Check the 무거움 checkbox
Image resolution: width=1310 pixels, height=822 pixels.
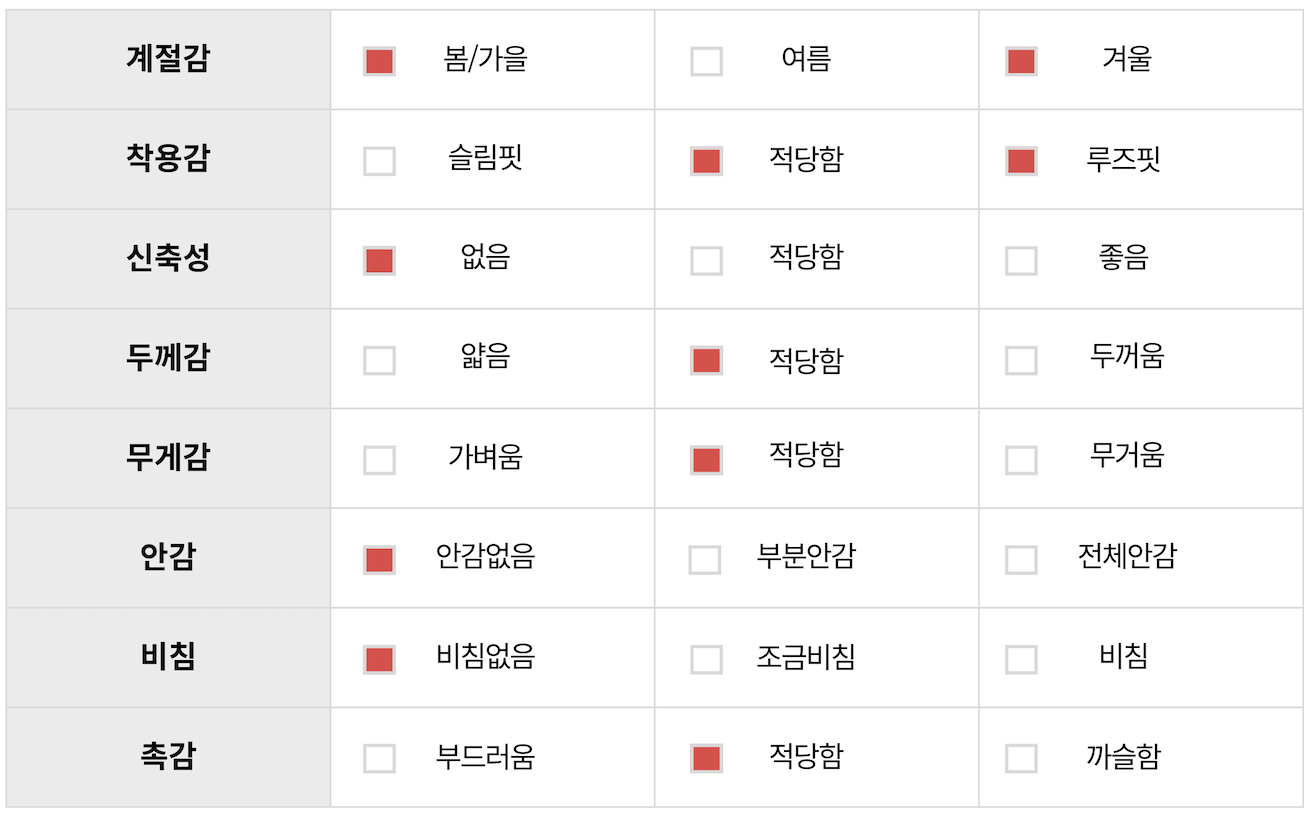pyautogui.click(x=1021, y=460)
